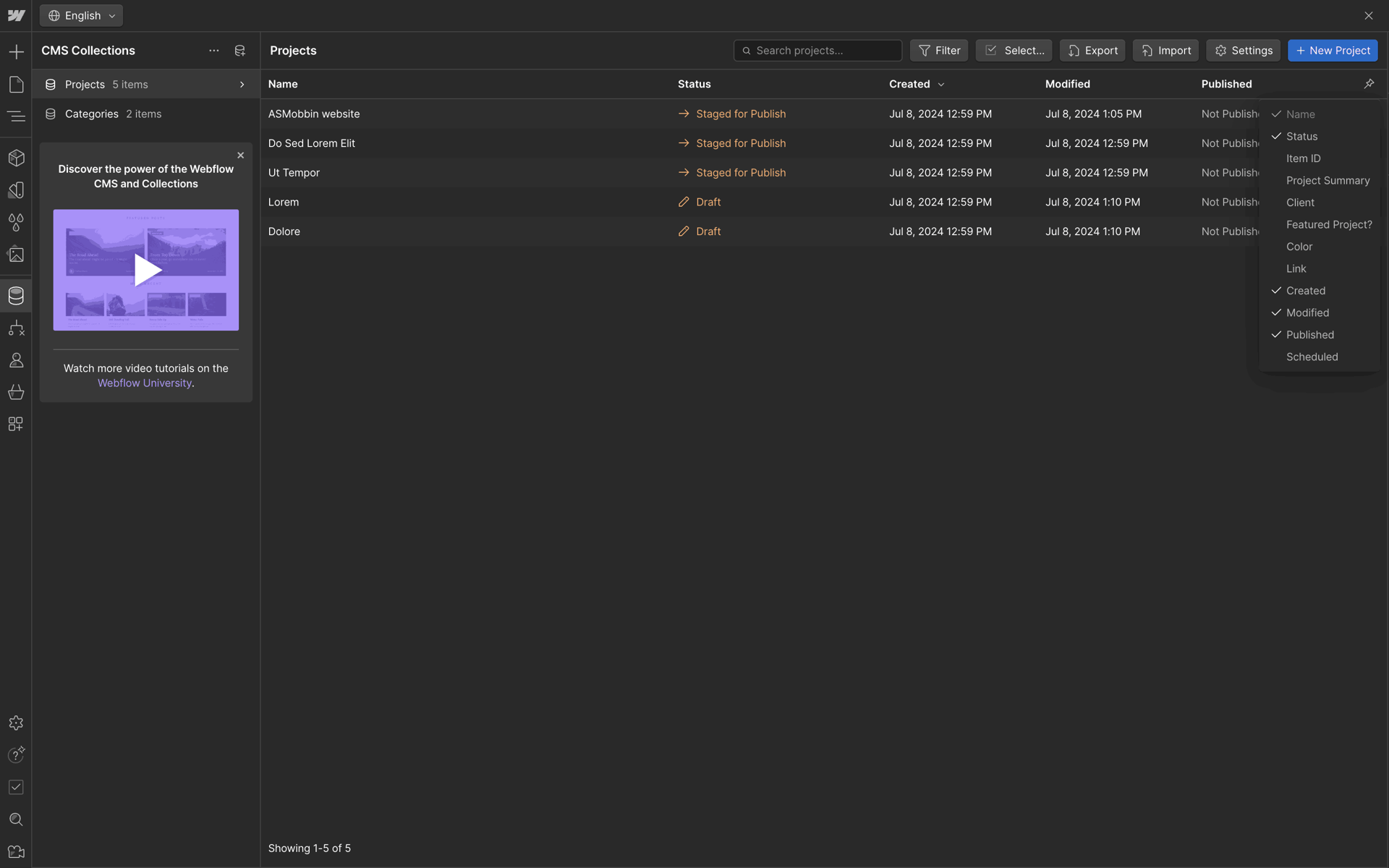Sort by the Published column header

coord(1226,84)
